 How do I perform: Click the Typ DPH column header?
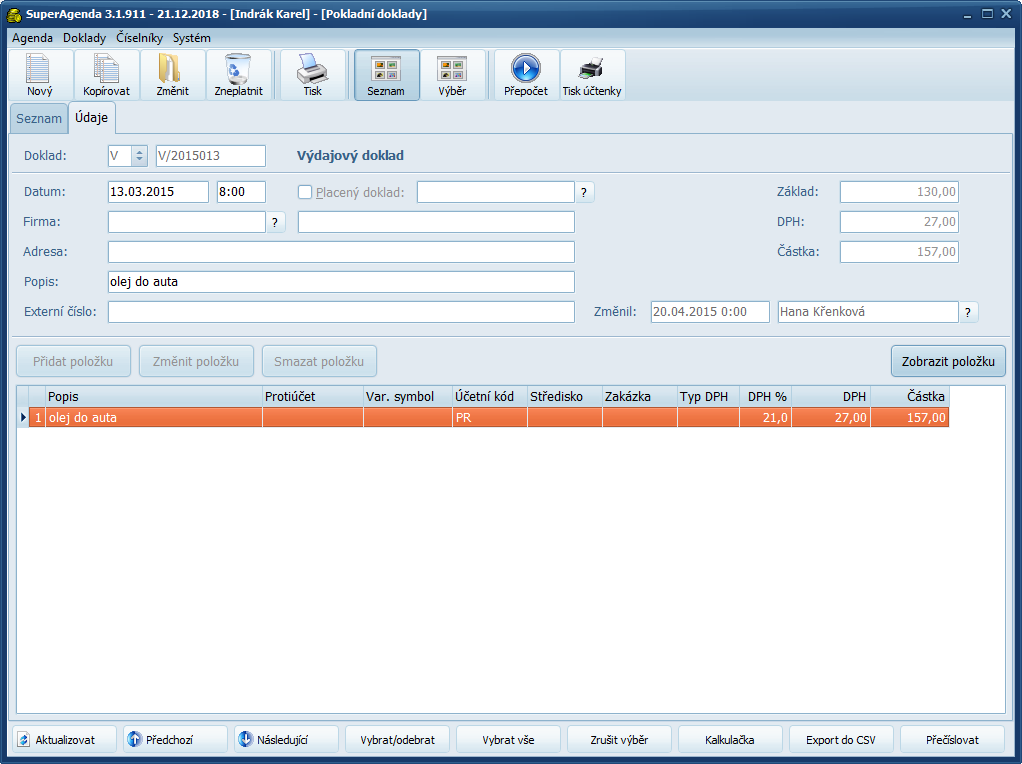click(x=708, y=397)
